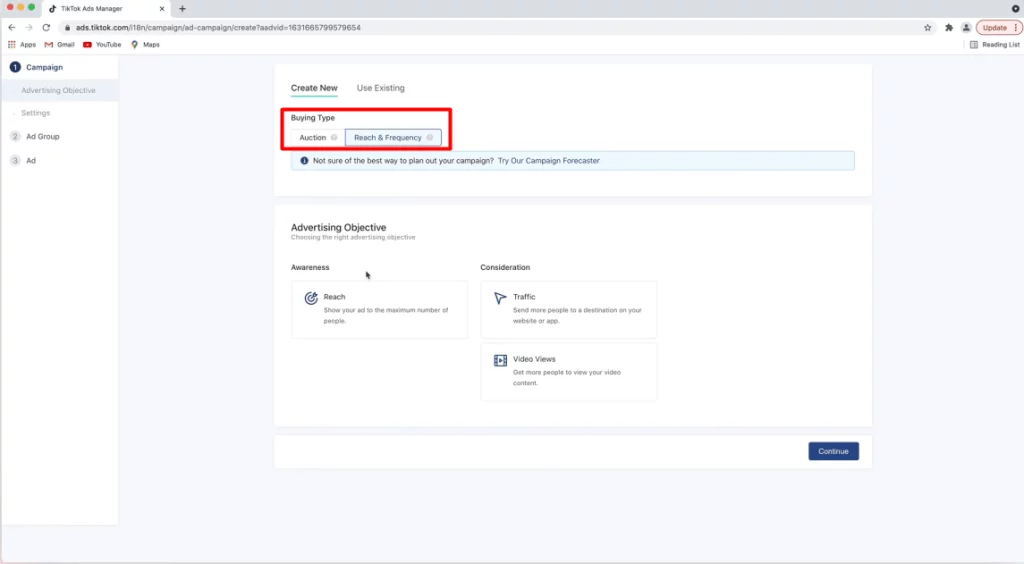
Task: Open the YouTube bookmark
Action: [x=102, y=44]
